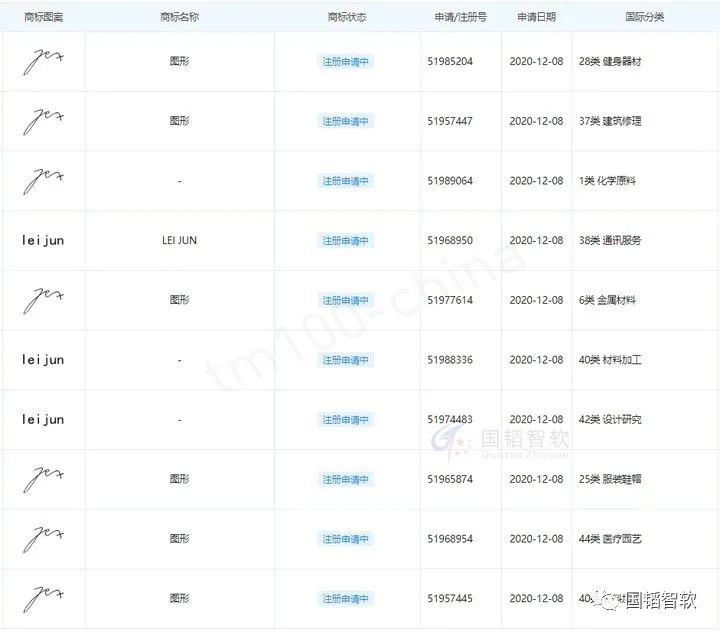Click 注册申请中 status for 51988336

pyautogui.click(x=345, y=360)
